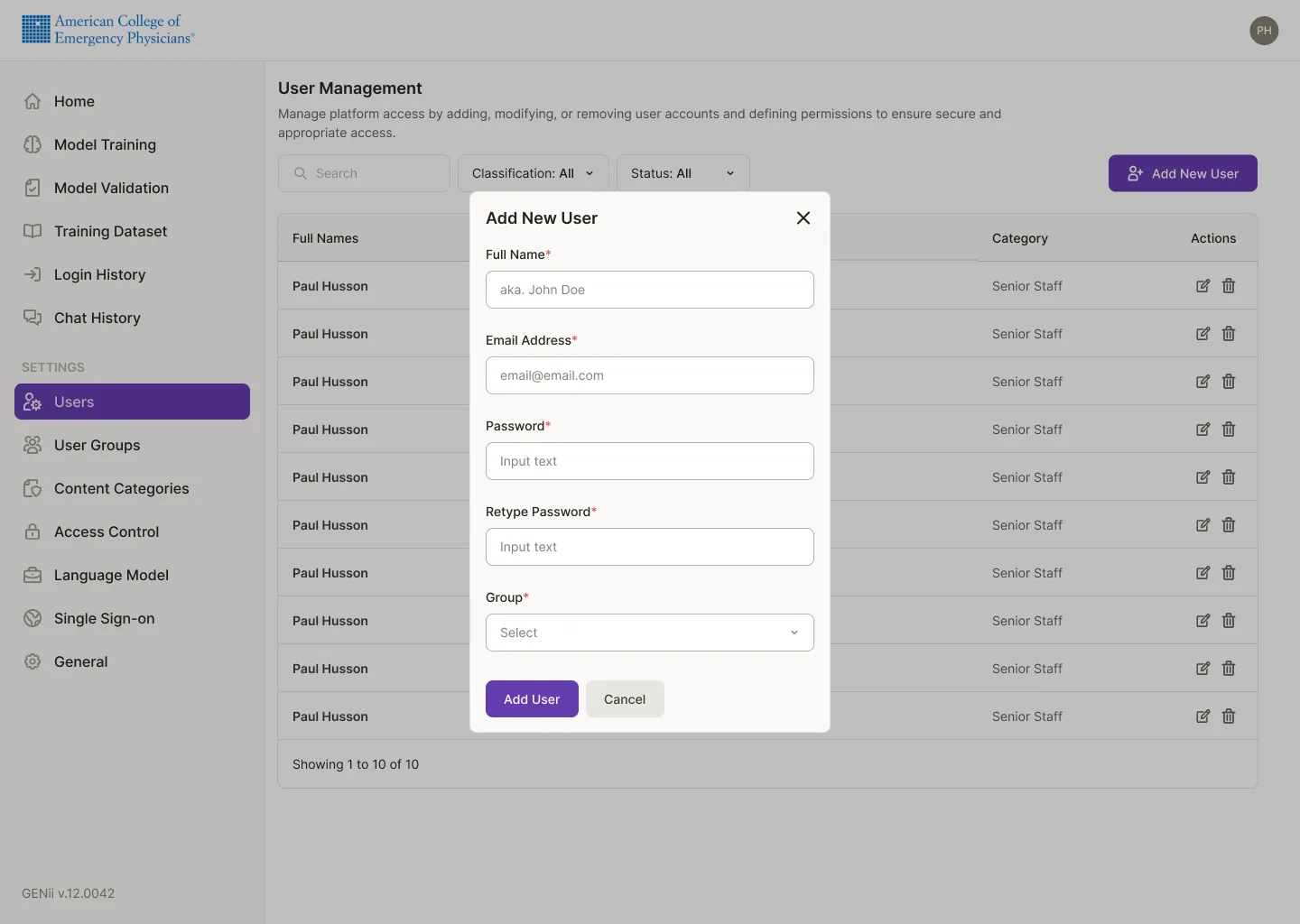Click into the Email Address field
This screenshot has width=1300, height=924.
pos(650,375)
